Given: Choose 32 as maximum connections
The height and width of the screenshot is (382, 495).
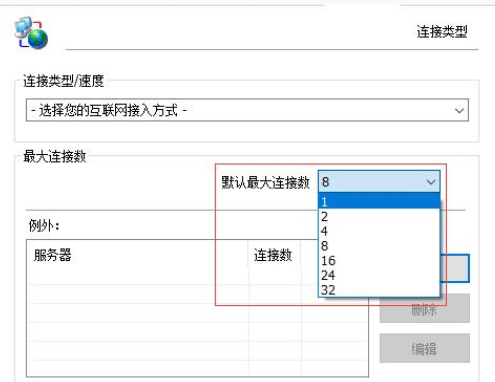Looking at the screenshot, I should [x=379, y=290].
